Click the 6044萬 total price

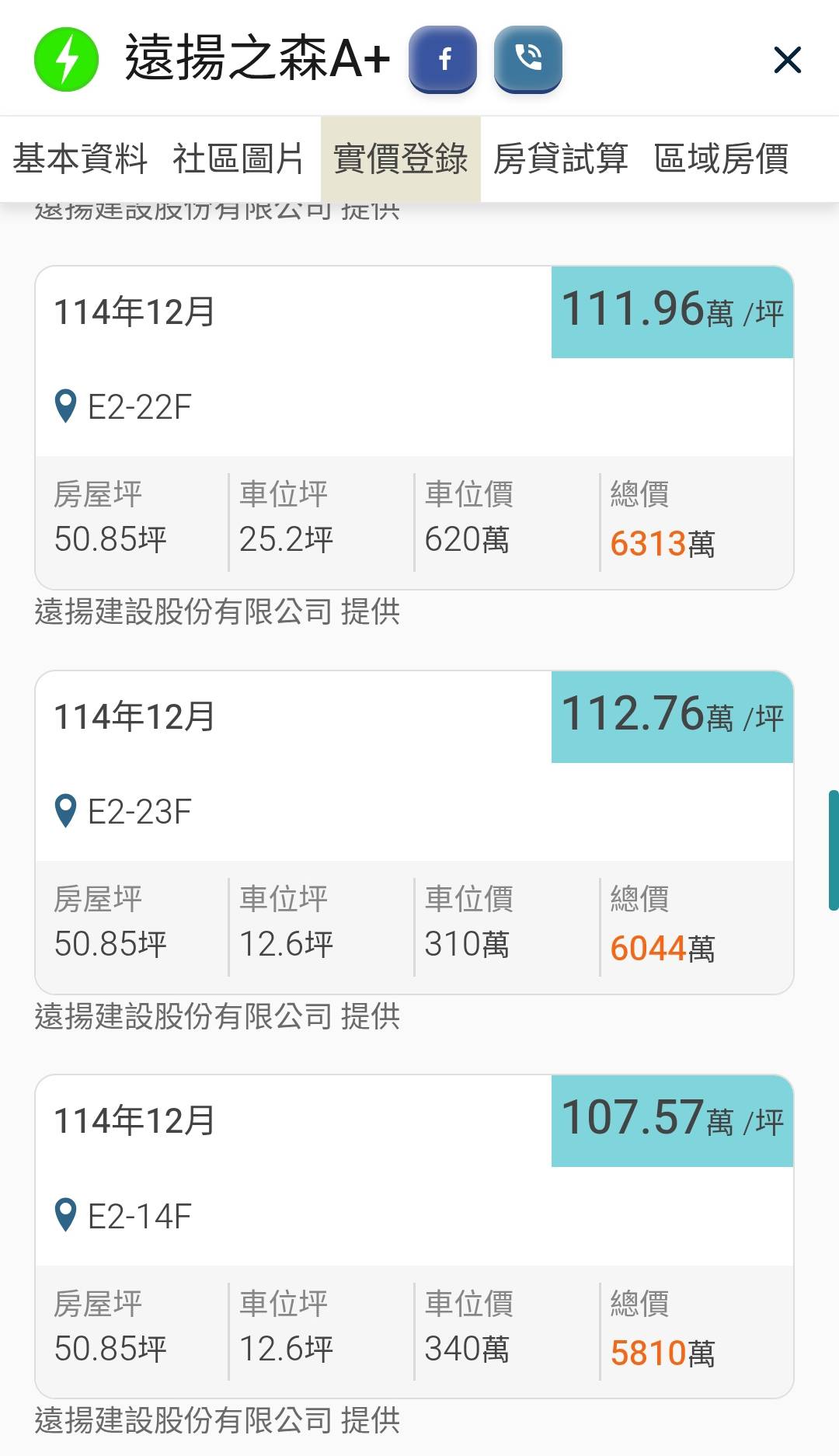[x=662, y=949]
